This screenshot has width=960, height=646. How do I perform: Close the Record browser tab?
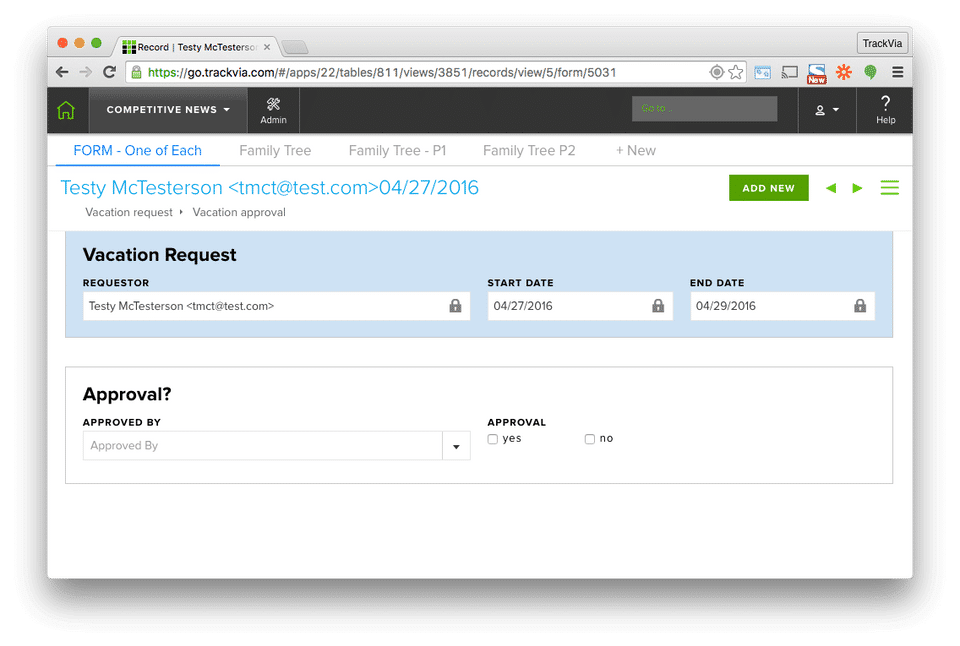(267, 47)
